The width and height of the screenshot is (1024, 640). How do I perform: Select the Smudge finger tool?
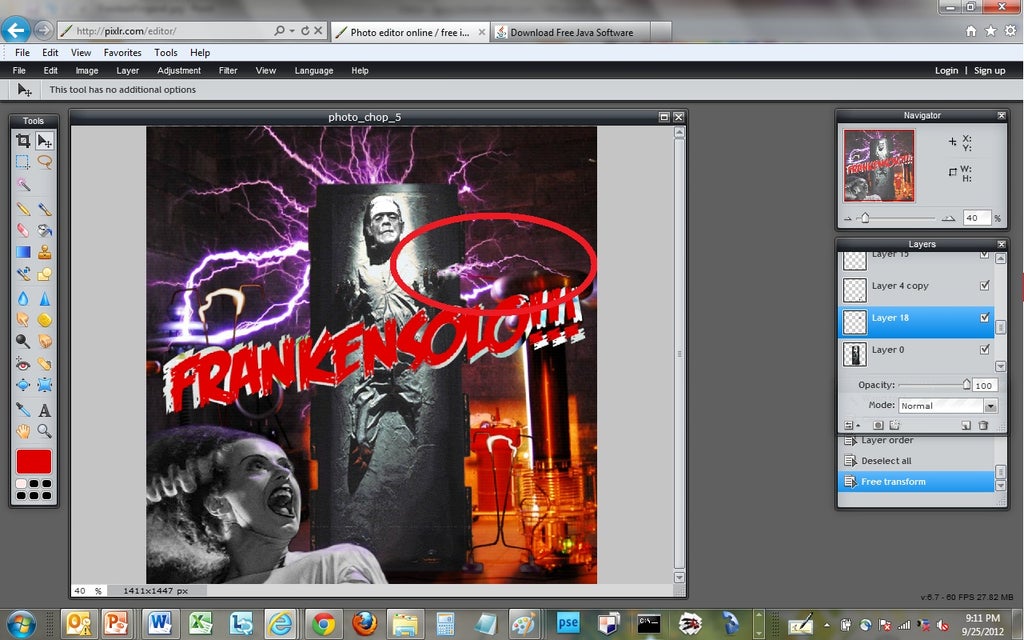23,319
